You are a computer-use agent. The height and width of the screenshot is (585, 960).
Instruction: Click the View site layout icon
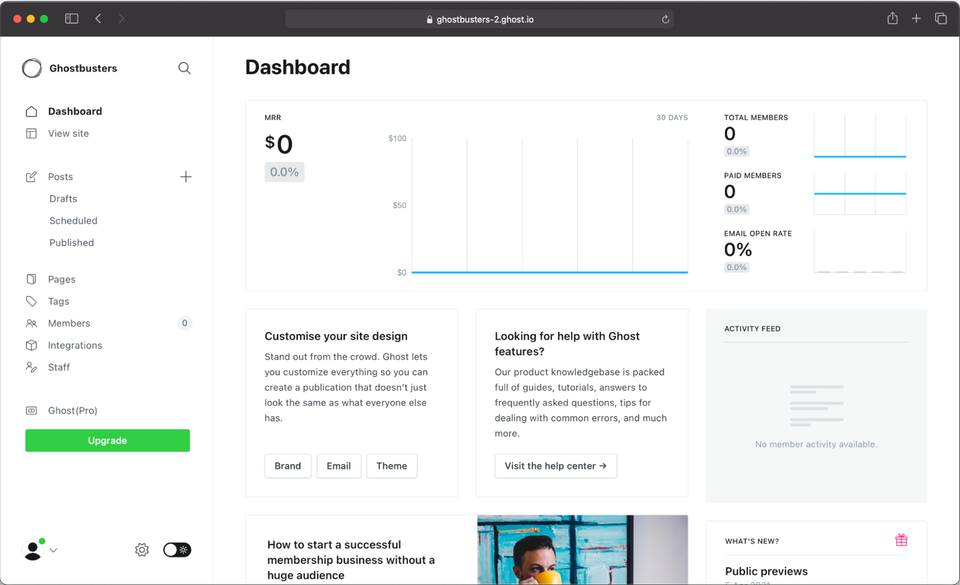31,133
